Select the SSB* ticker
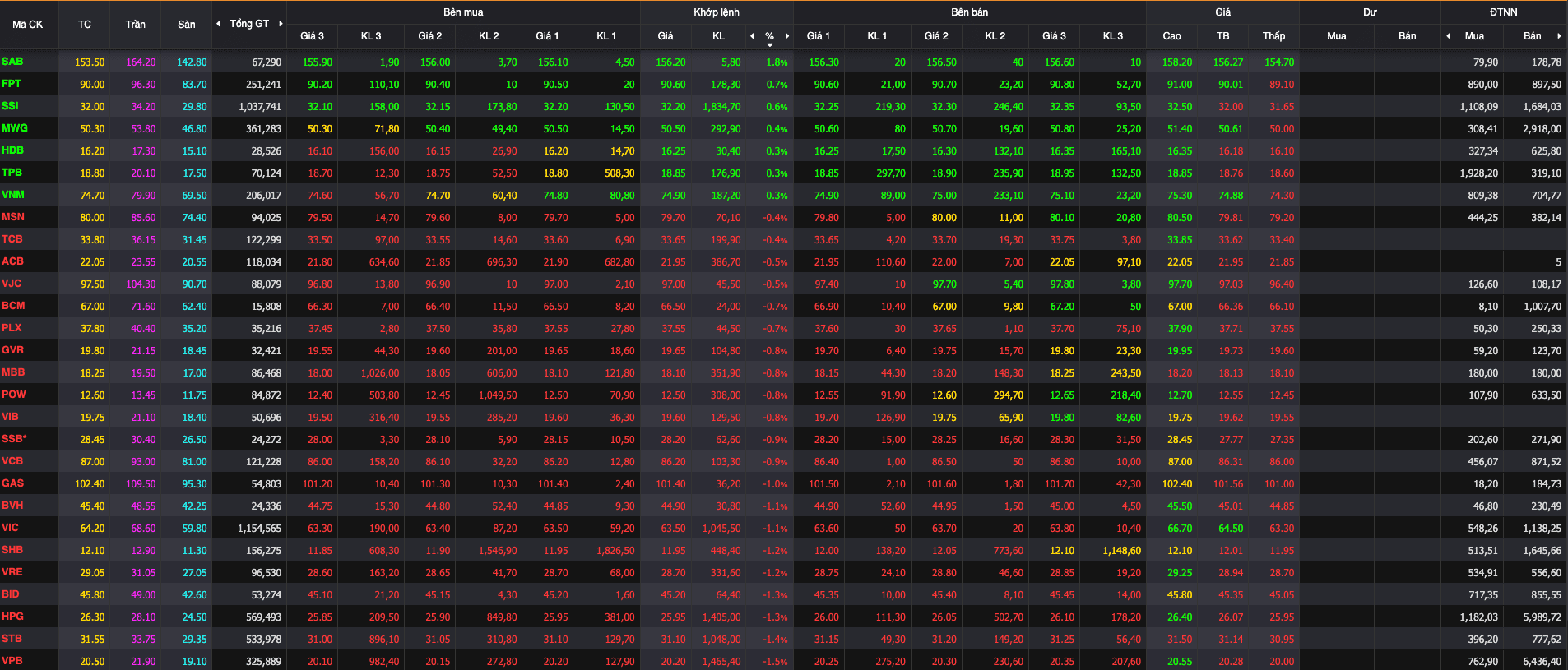Screen dimensions: 1568x670 (15, 439)
